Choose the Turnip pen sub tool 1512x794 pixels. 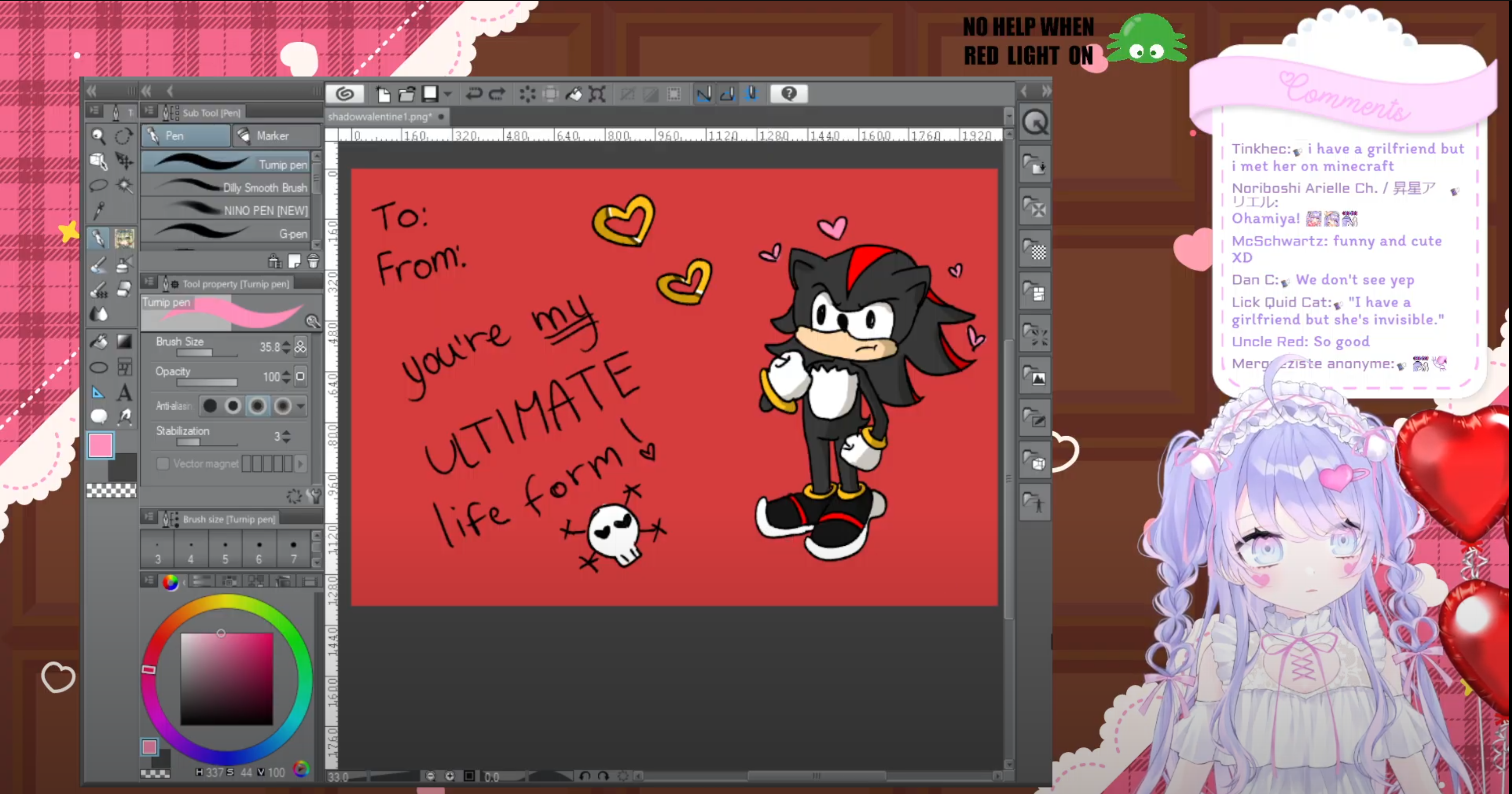tap(227, 162)
